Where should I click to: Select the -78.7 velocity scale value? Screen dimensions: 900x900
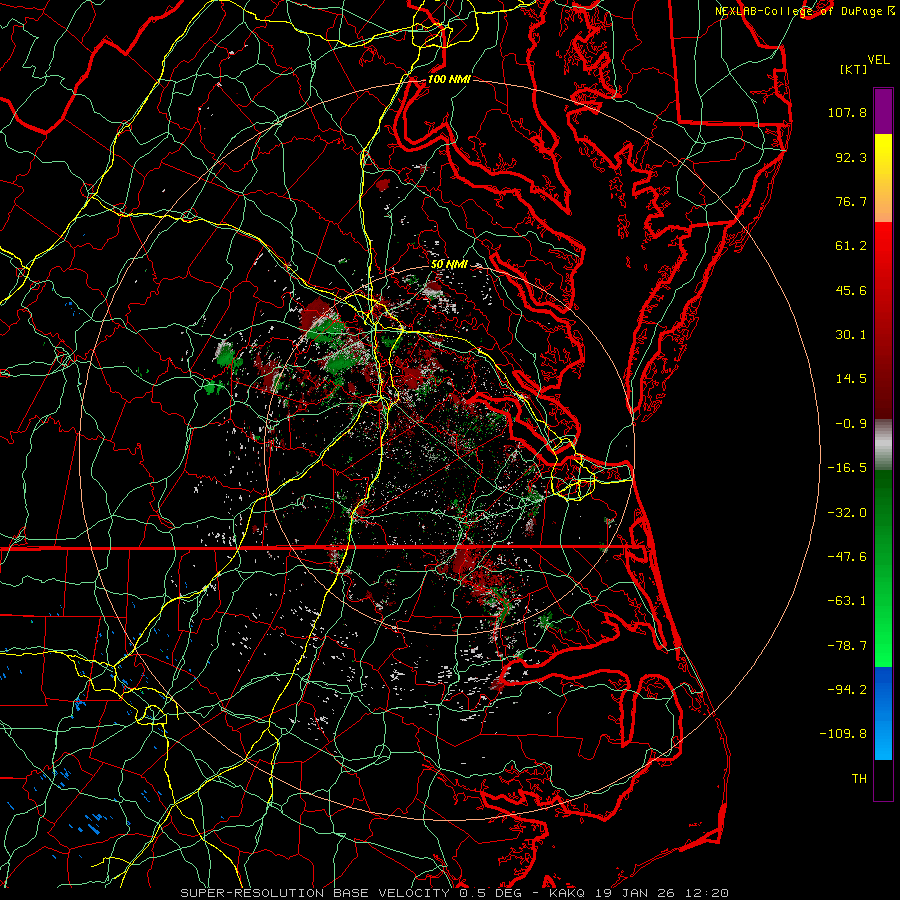[847, 646]
